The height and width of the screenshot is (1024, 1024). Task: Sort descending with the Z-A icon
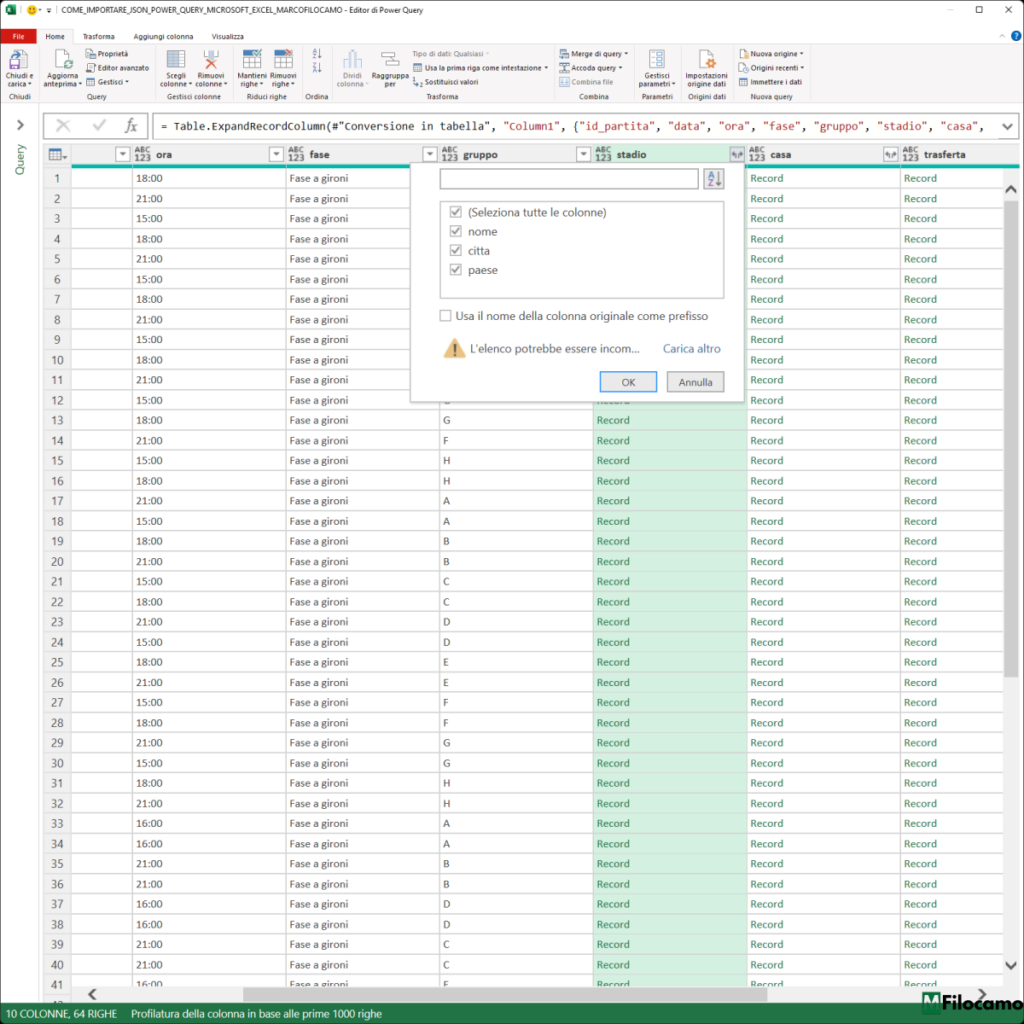click(317, 67)
